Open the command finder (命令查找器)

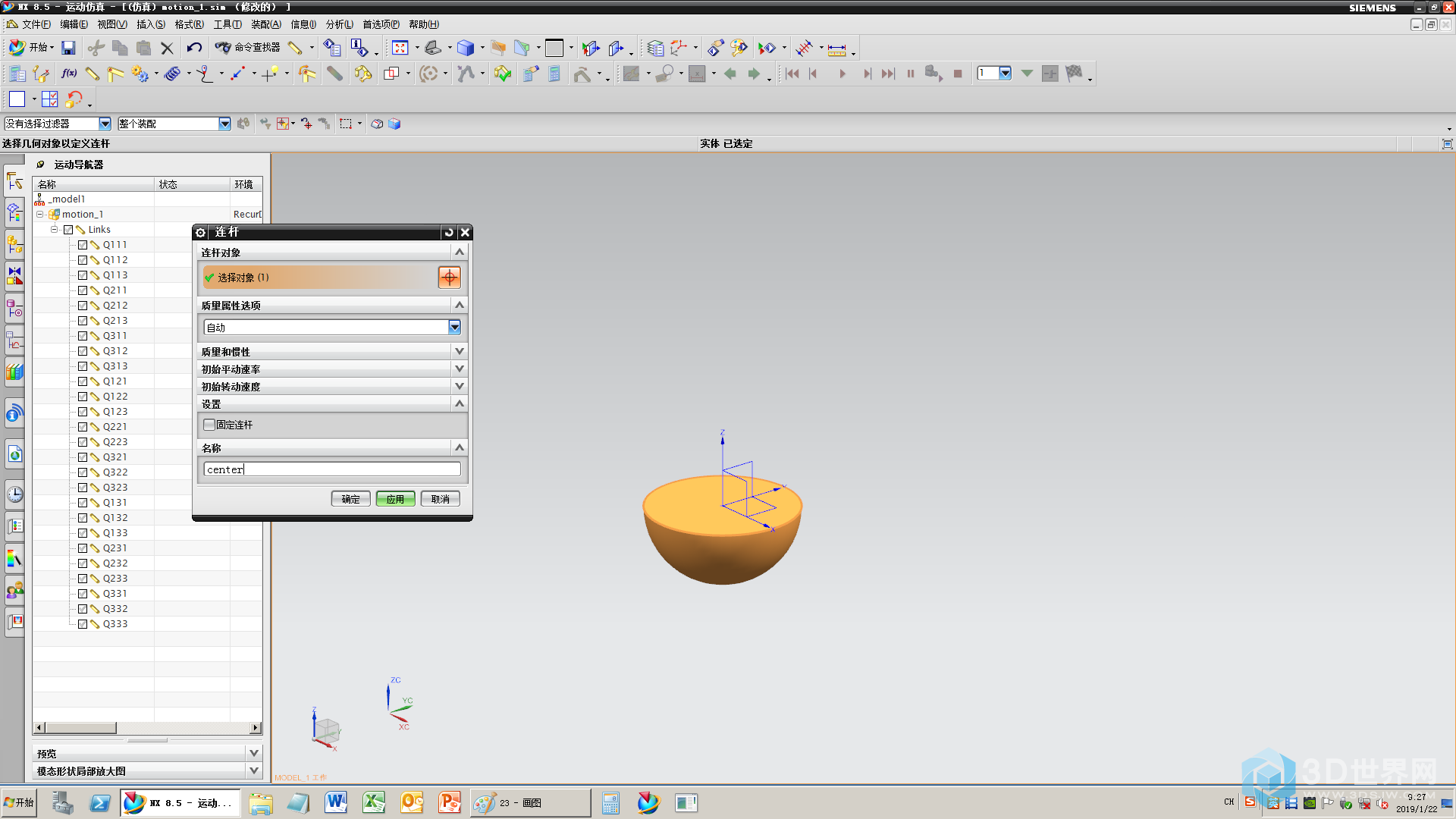[x=248, y=48]
